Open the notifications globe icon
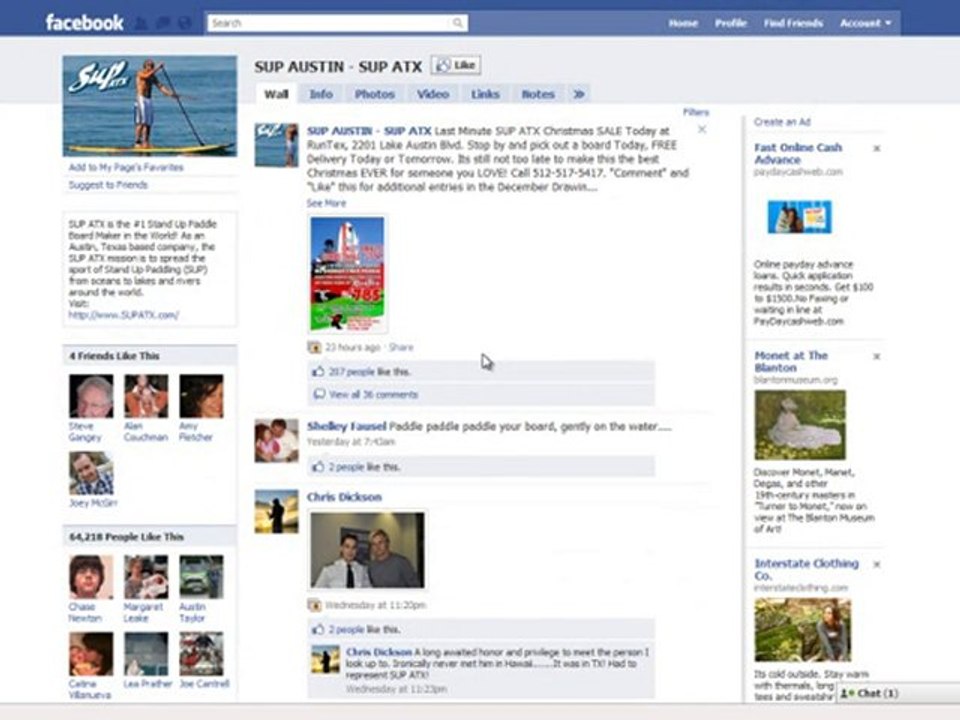 (184, 24)
